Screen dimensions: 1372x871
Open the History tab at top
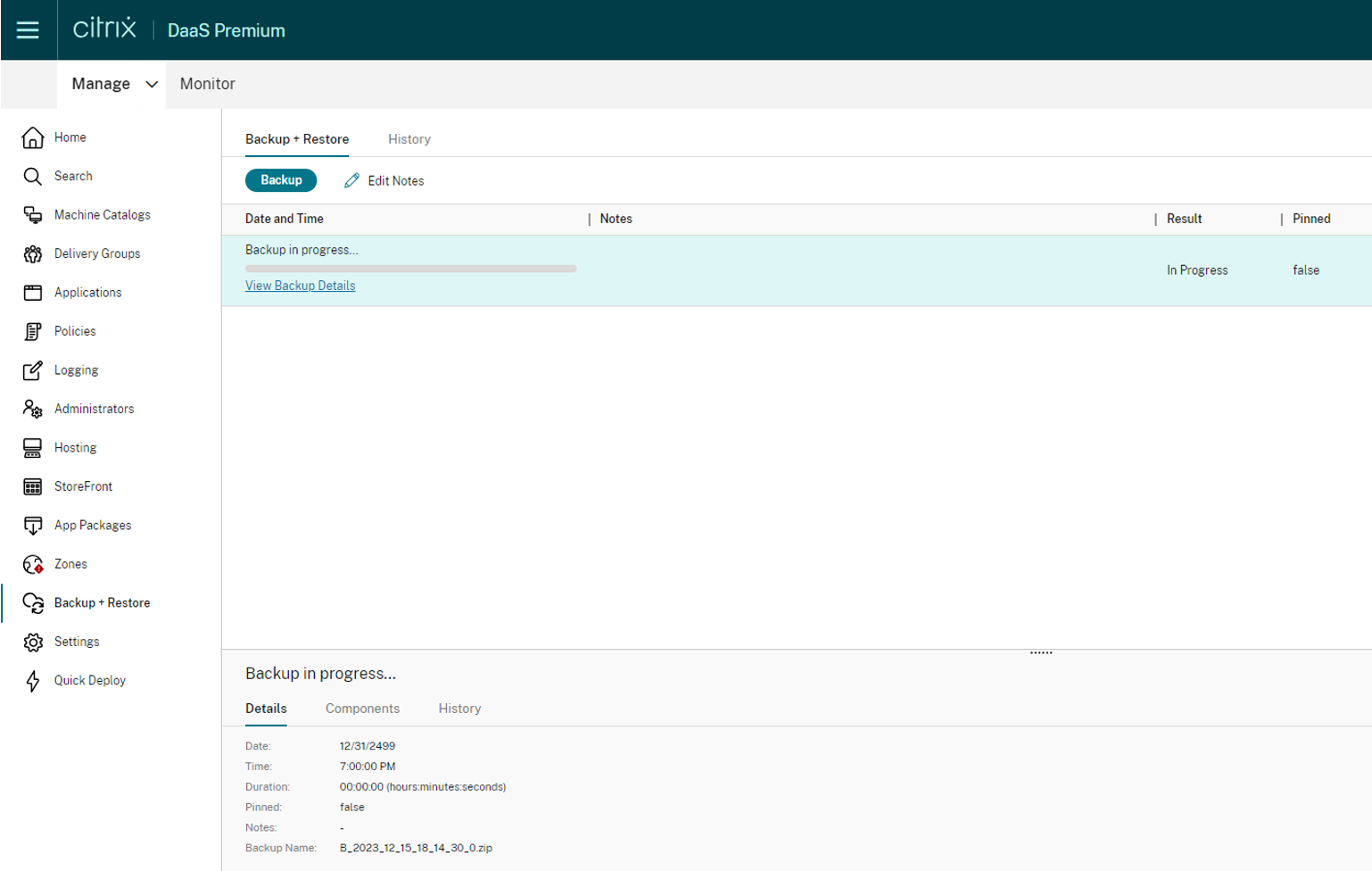point(409,139)
